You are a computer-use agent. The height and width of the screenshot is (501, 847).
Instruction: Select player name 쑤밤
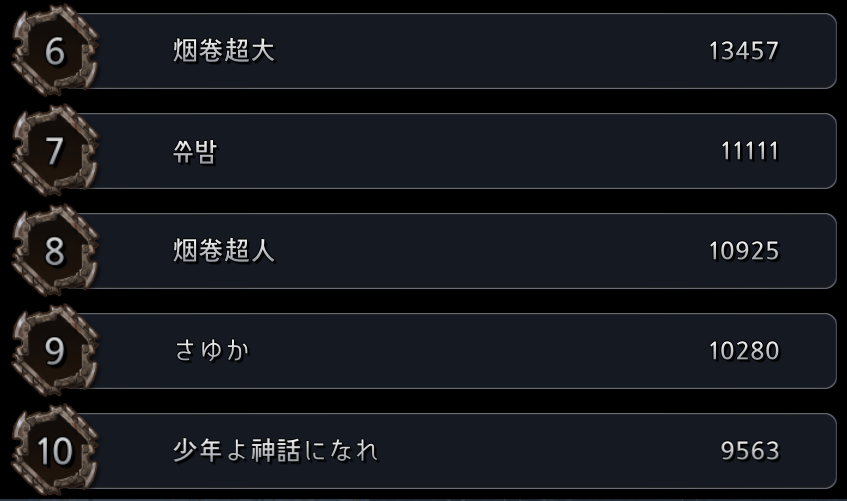tap(195, 151)
